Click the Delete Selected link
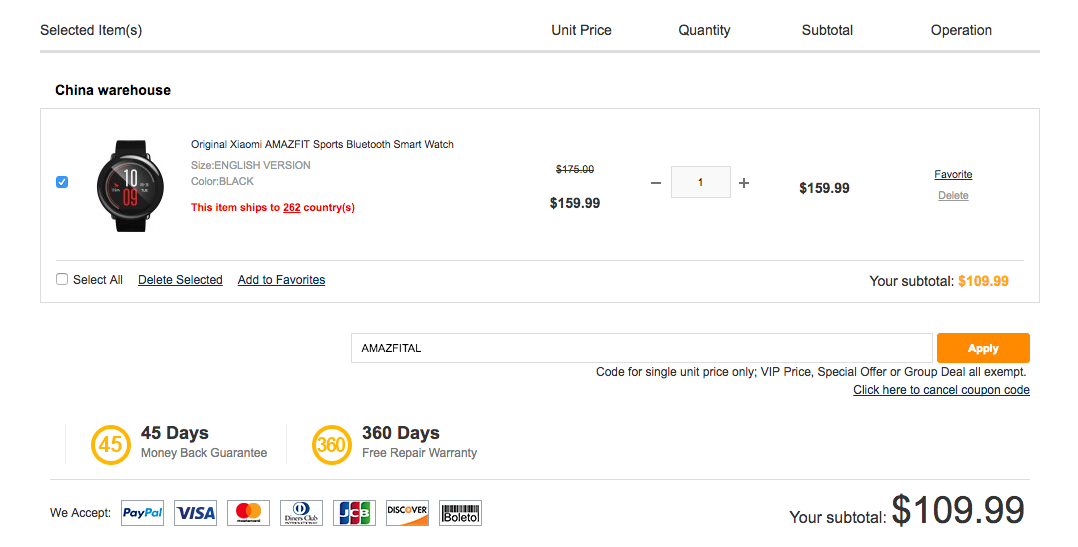Image resolution: width=1078 pixels, height=547 pixels. tap(180, 280)
